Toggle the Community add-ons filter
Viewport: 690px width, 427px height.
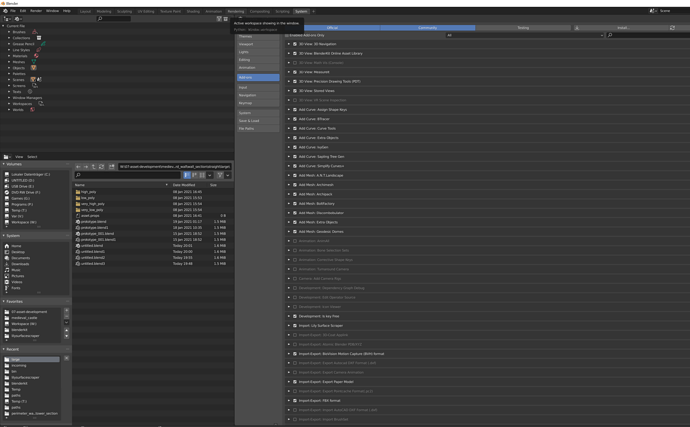click(427, 28)
